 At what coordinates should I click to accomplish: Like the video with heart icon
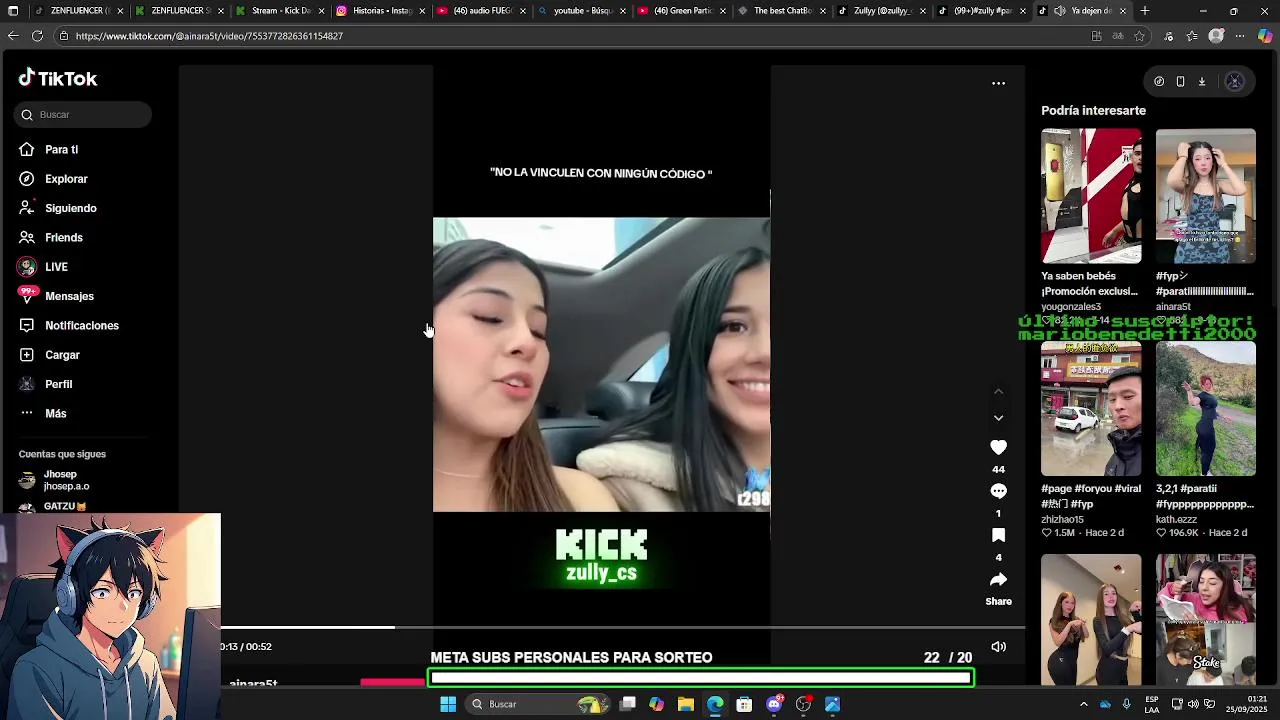coord(998,447)
